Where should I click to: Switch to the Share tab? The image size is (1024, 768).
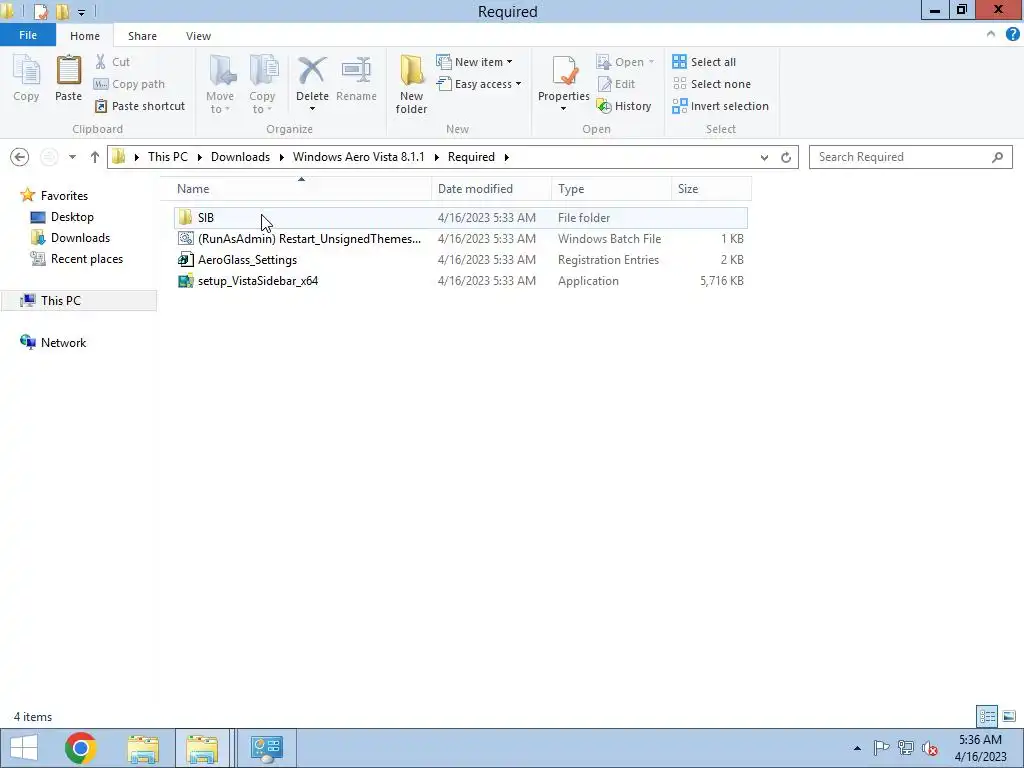pyautogui.click(x=142, y=36)
